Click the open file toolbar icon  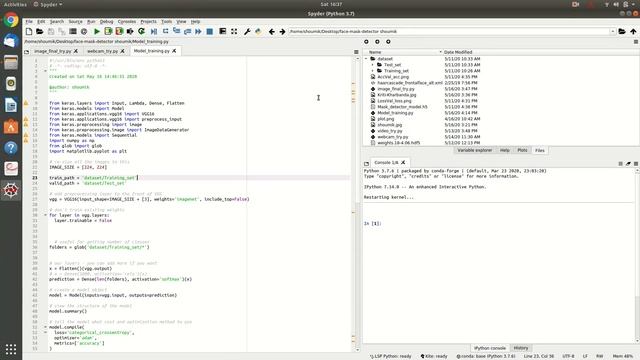(x=40, y=31)
